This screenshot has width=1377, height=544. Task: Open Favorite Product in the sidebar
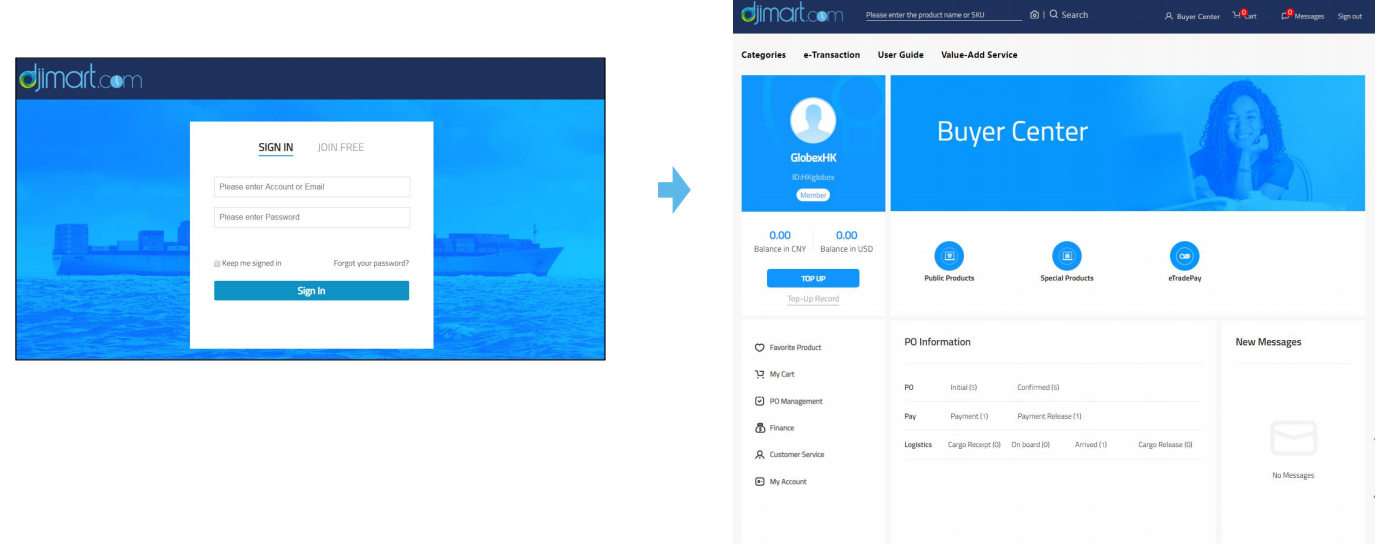[x=796, y=348]
